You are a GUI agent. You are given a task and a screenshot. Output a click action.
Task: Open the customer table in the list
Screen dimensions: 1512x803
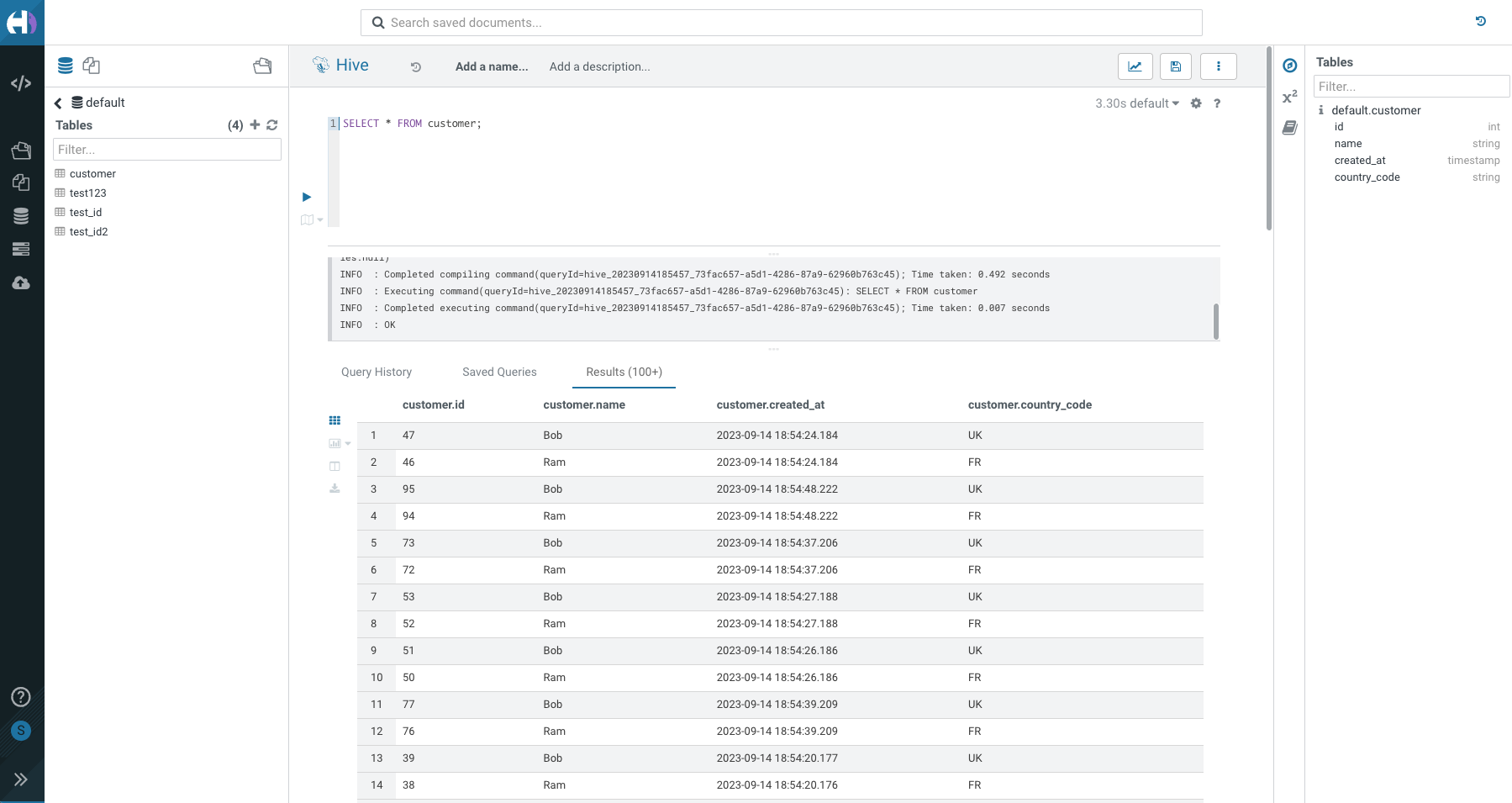(92, 174)
